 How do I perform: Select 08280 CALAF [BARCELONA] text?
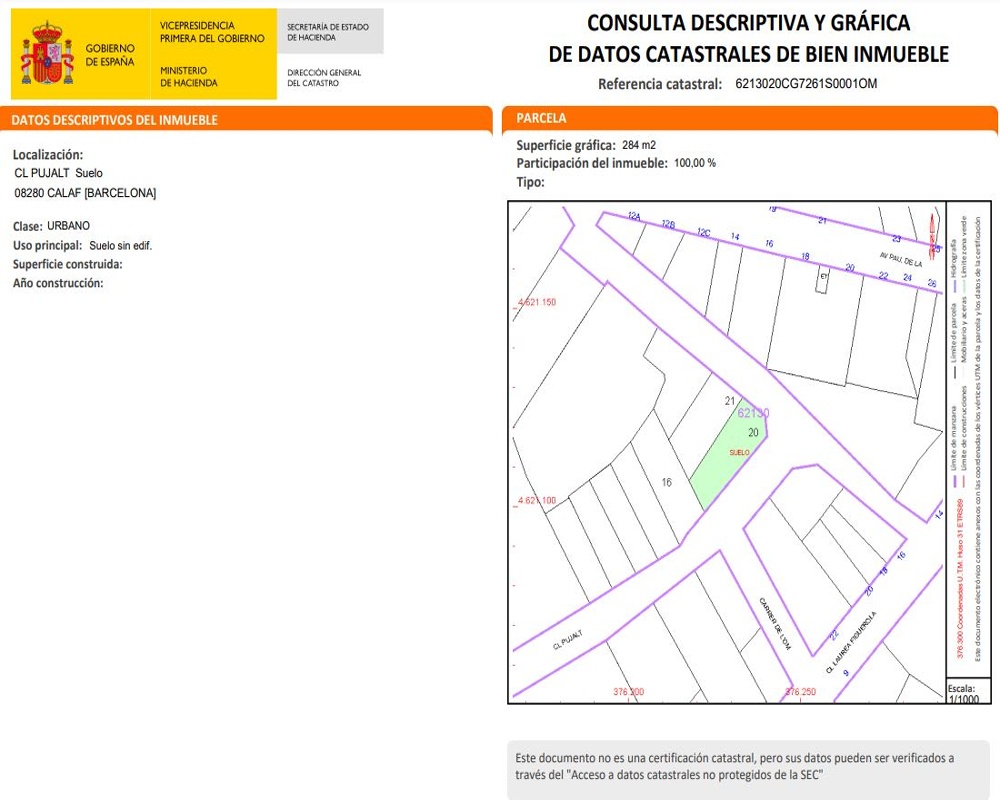click(x=85, y=193)
